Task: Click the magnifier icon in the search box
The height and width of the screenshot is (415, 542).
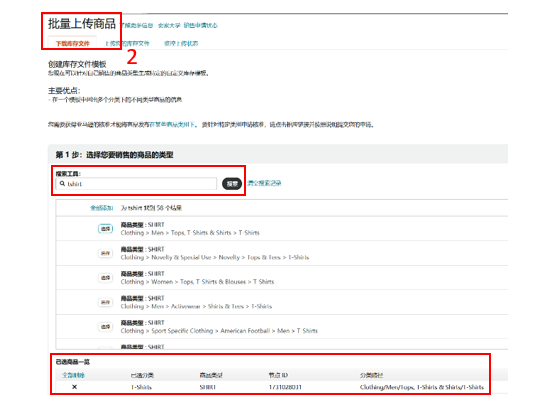Action: coord(62,183)
